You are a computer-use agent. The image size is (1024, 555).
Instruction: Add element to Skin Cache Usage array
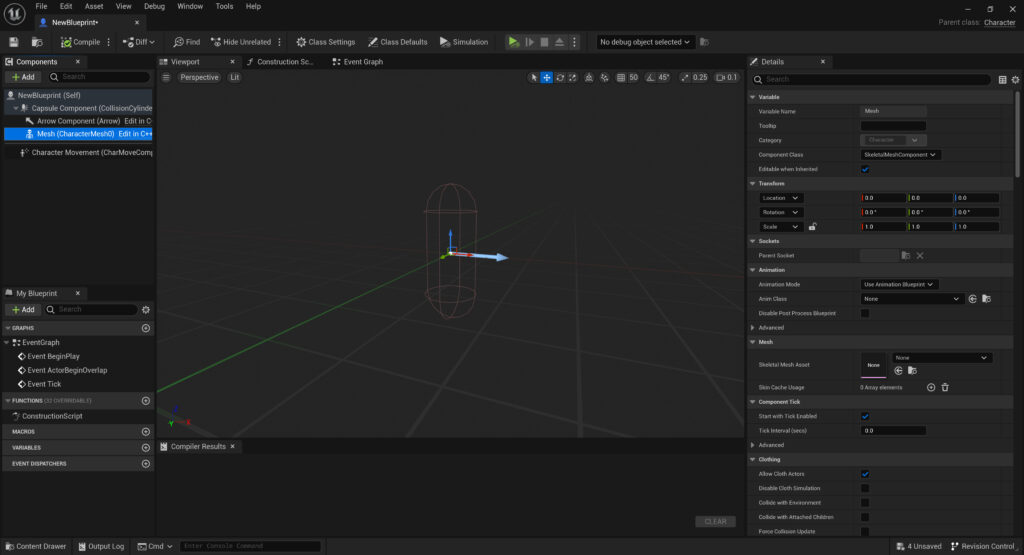click(x=931, y=387)
